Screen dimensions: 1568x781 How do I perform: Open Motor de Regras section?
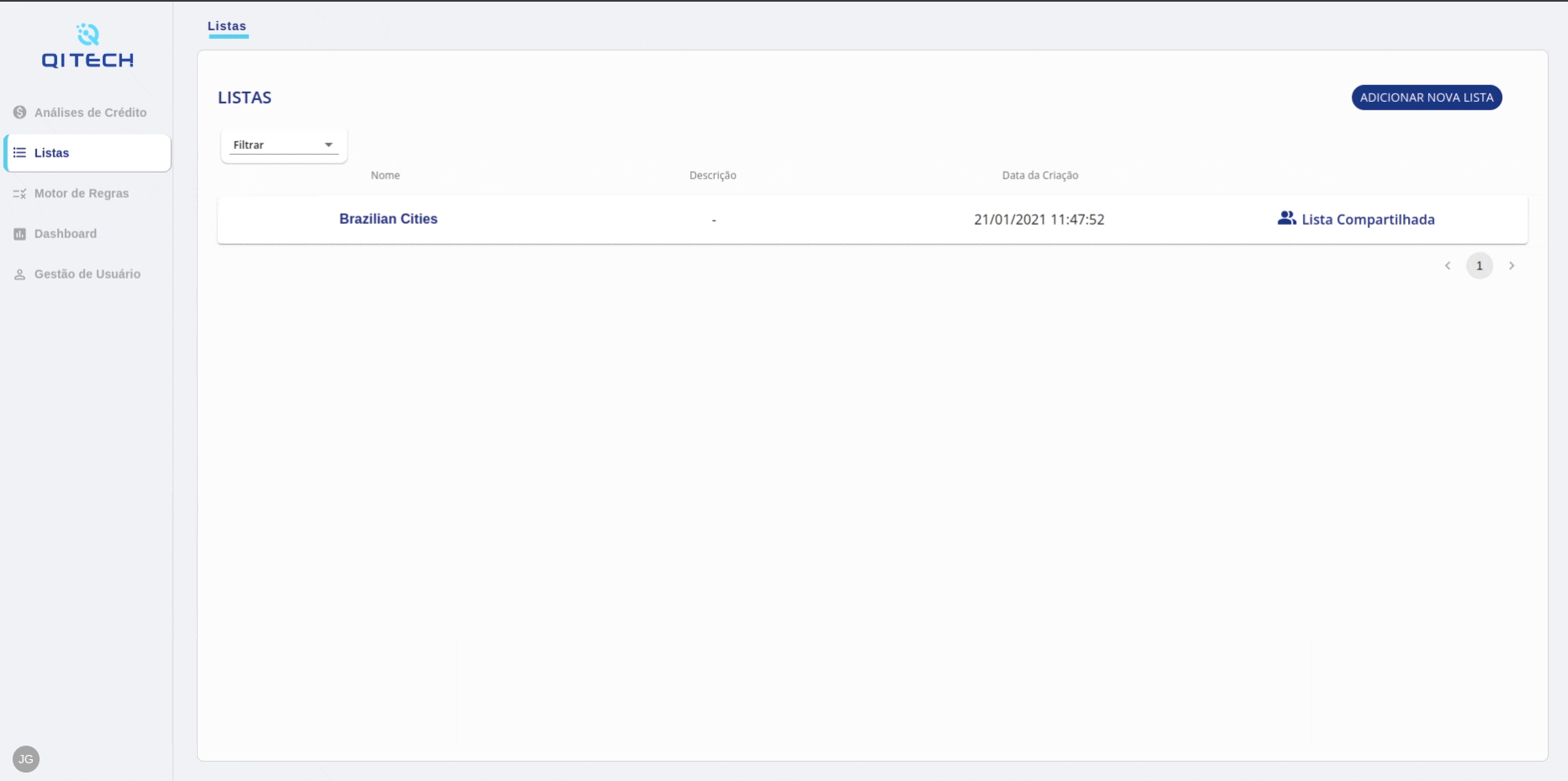click(88, 194)
